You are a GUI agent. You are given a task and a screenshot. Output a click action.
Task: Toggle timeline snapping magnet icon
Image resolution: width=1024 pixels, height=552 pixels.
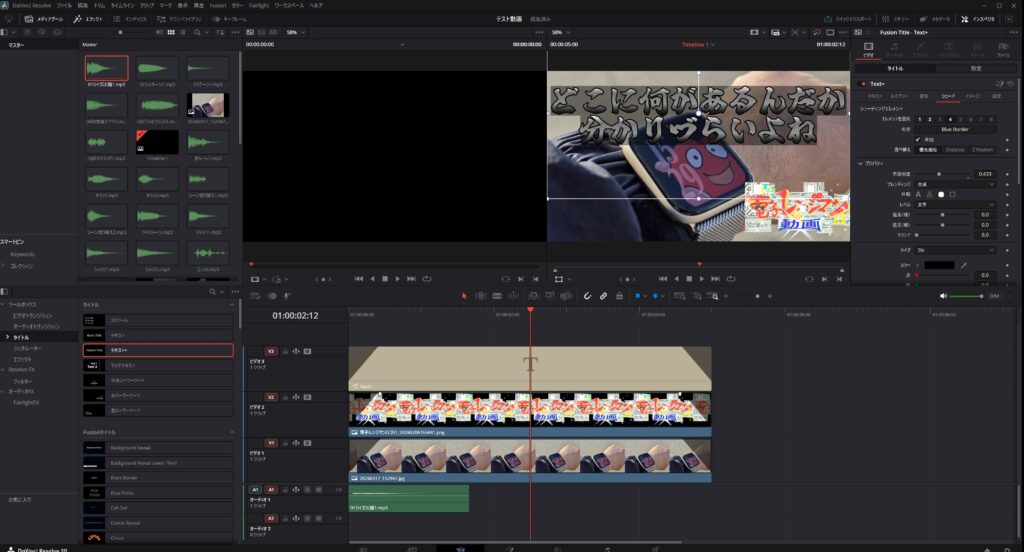point(588,296)
